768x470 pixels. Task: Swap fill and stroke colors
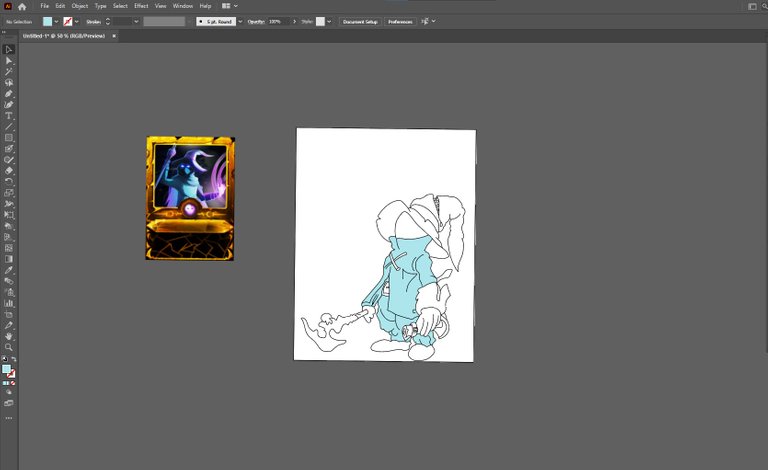click(x=14, y=359)
